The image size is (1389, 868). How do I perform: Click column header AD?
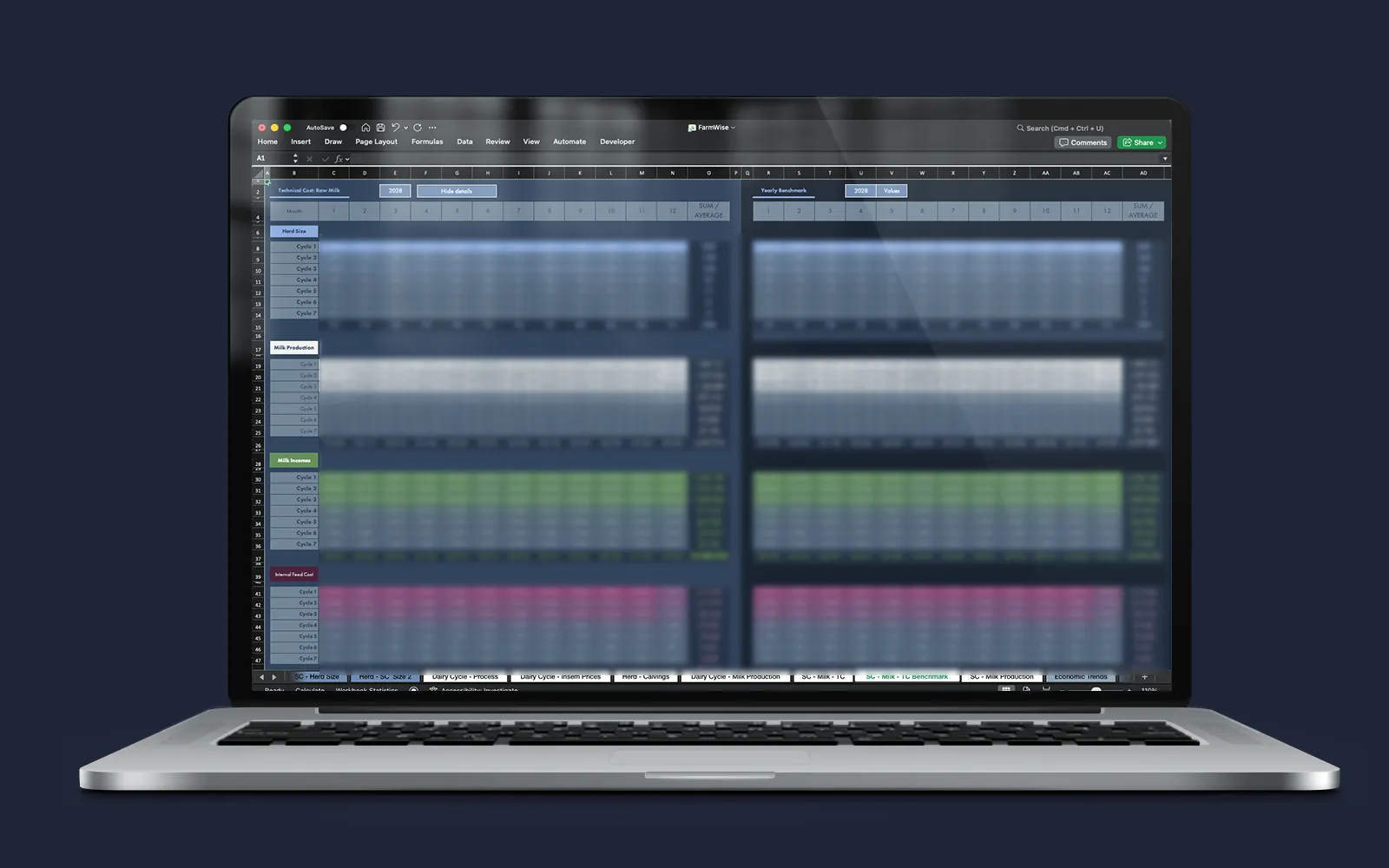pyautogui.click(x=1143, y=173)
